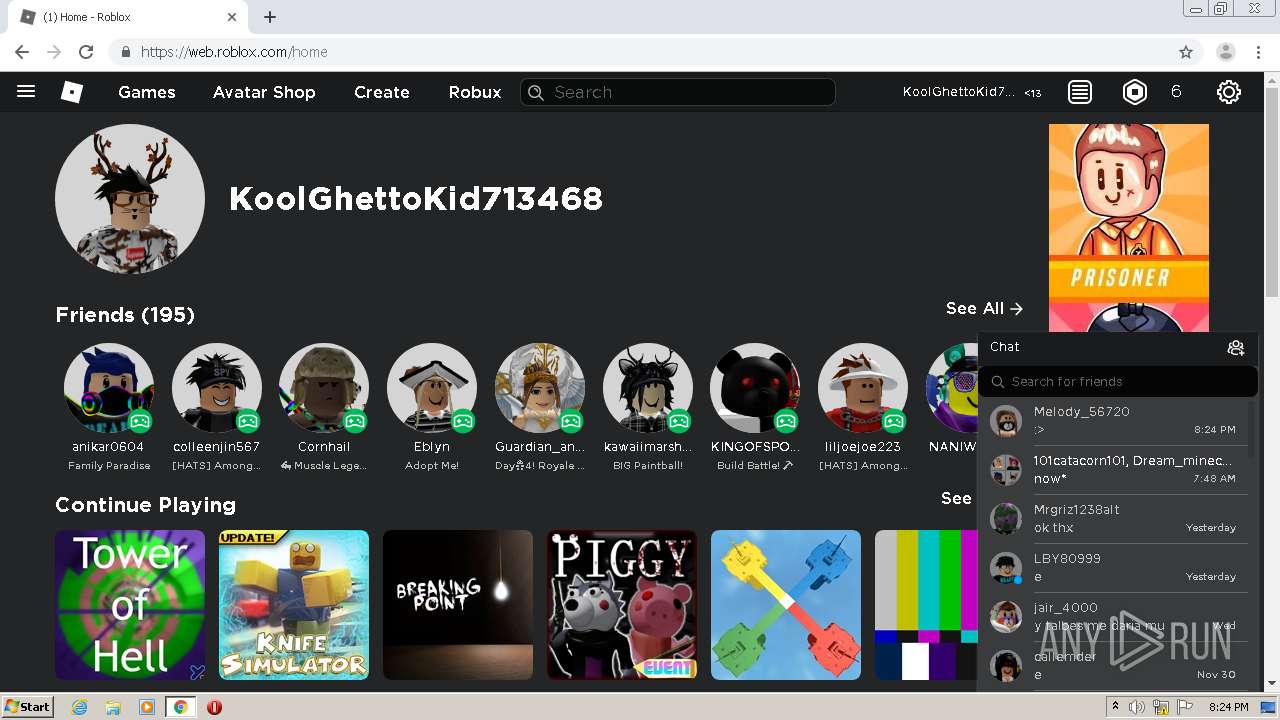
Task: Click the volume icon in system tray
Action: coord(1136,707)
